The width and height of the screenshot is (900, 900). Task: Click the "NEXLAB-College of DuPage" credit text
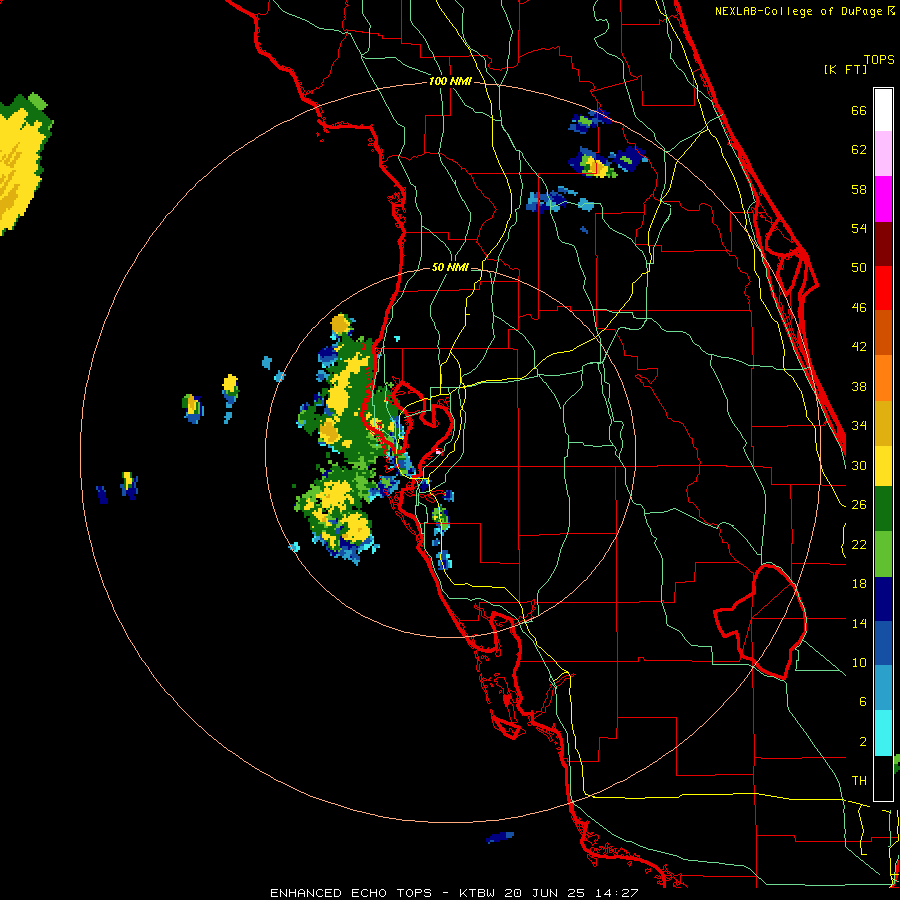(798, 11)
